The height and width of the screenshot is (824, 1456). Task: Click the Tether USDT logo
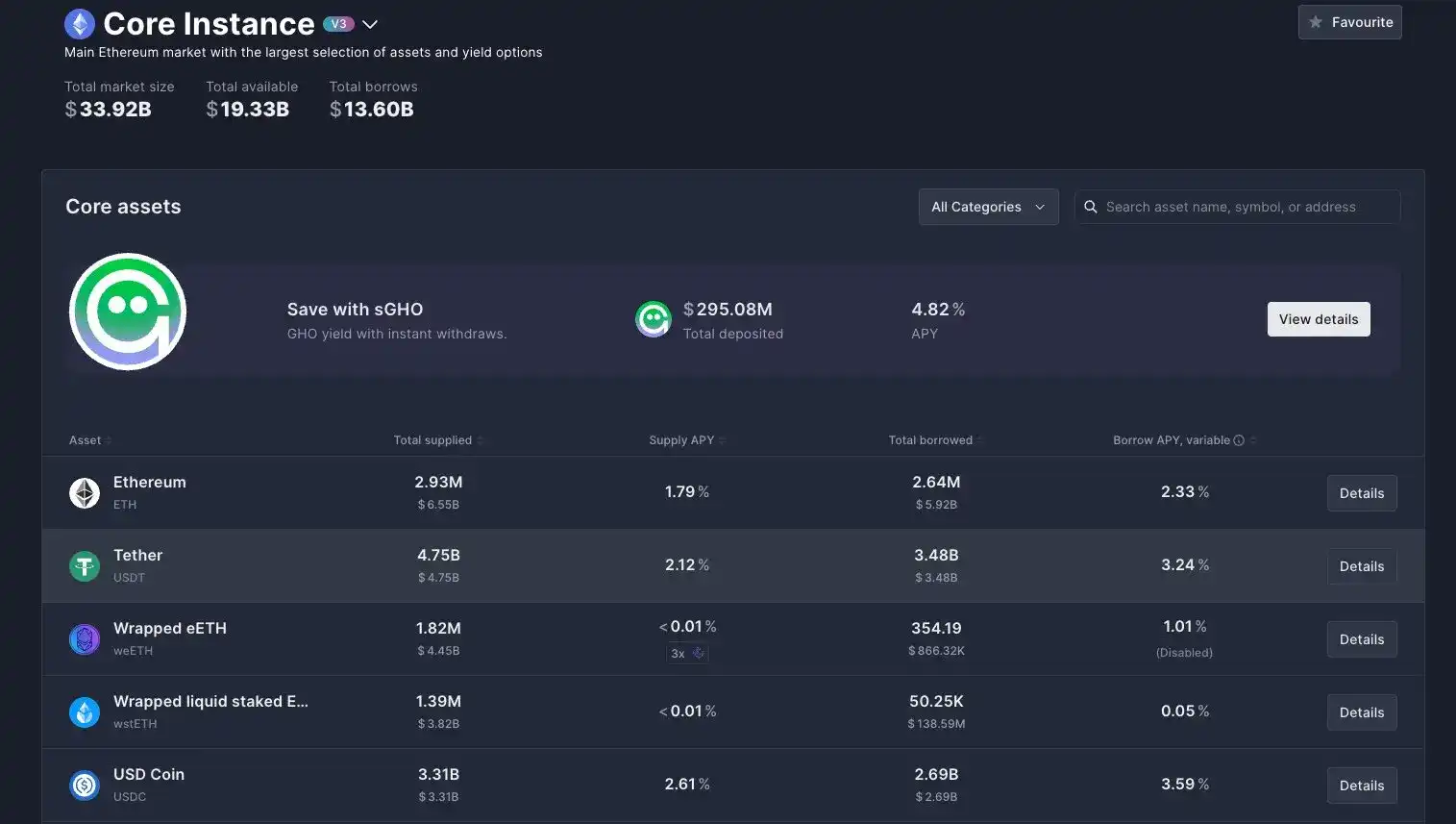pyautogui.click(x=84, y=564)
